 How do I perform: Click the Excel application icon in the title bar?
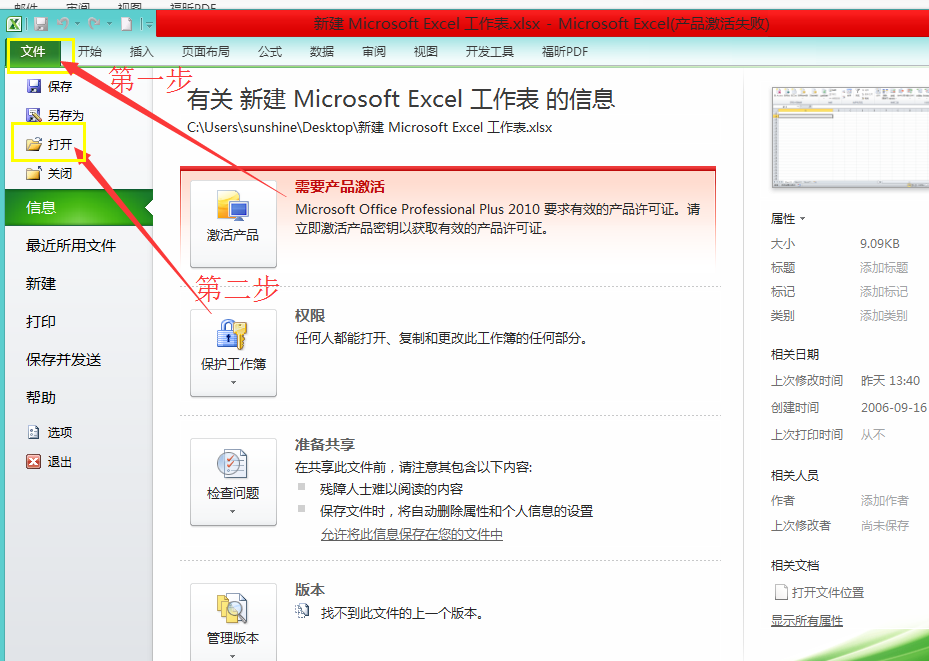pos(14,24)
